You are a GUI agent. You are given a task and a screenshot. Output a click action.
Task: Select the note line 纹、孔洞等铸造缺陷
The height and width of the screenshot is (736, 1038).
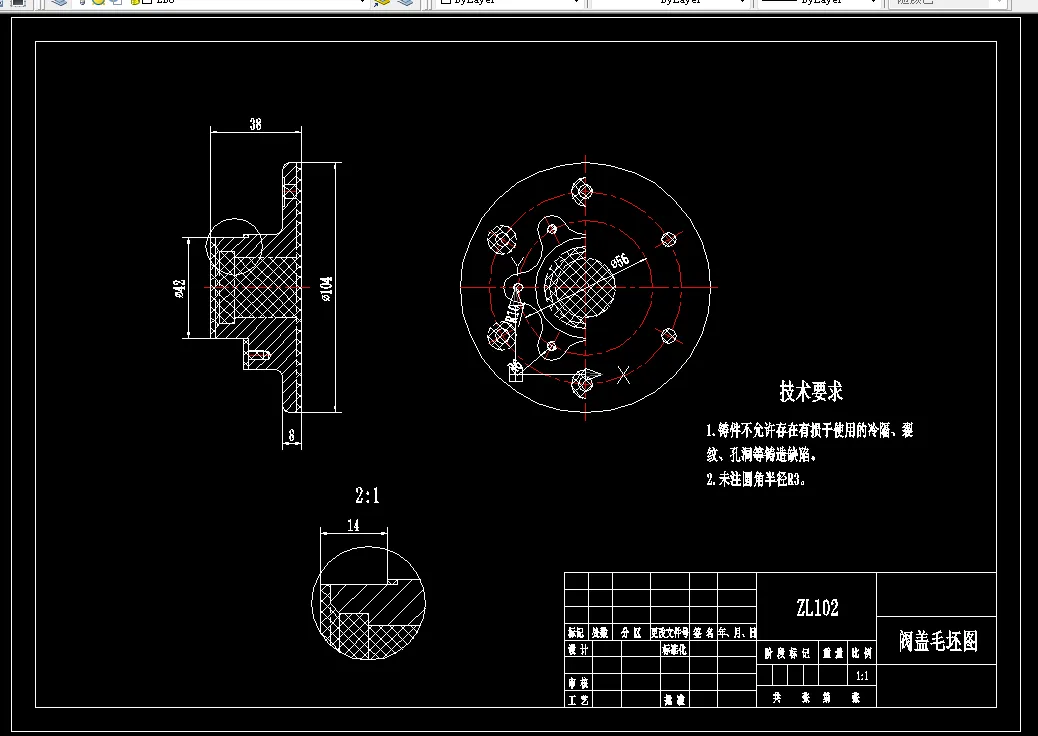pyautogui.click(x=761, y=455)
